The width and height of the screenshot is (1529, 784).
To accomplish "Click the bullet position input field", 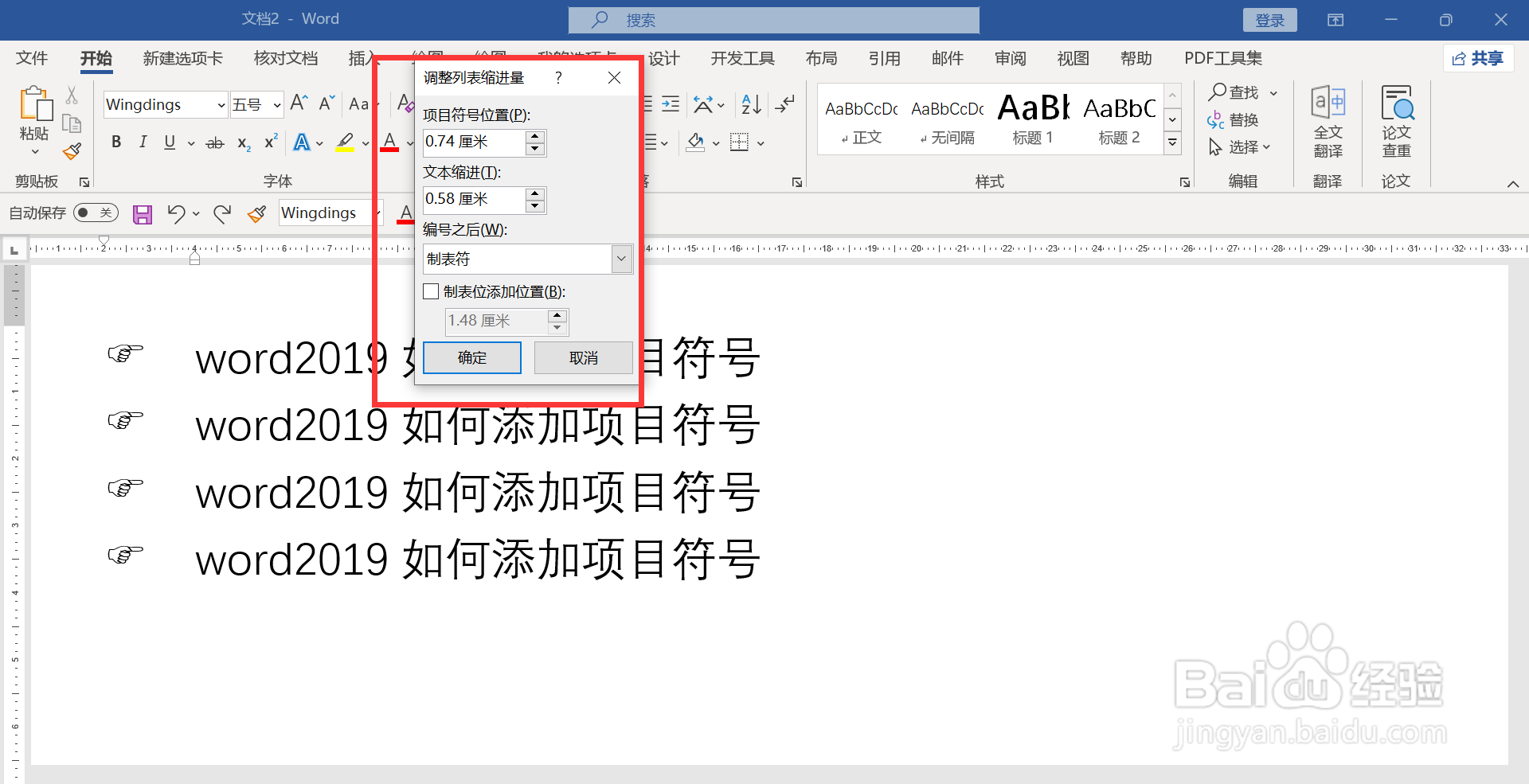I will (475, 142).
